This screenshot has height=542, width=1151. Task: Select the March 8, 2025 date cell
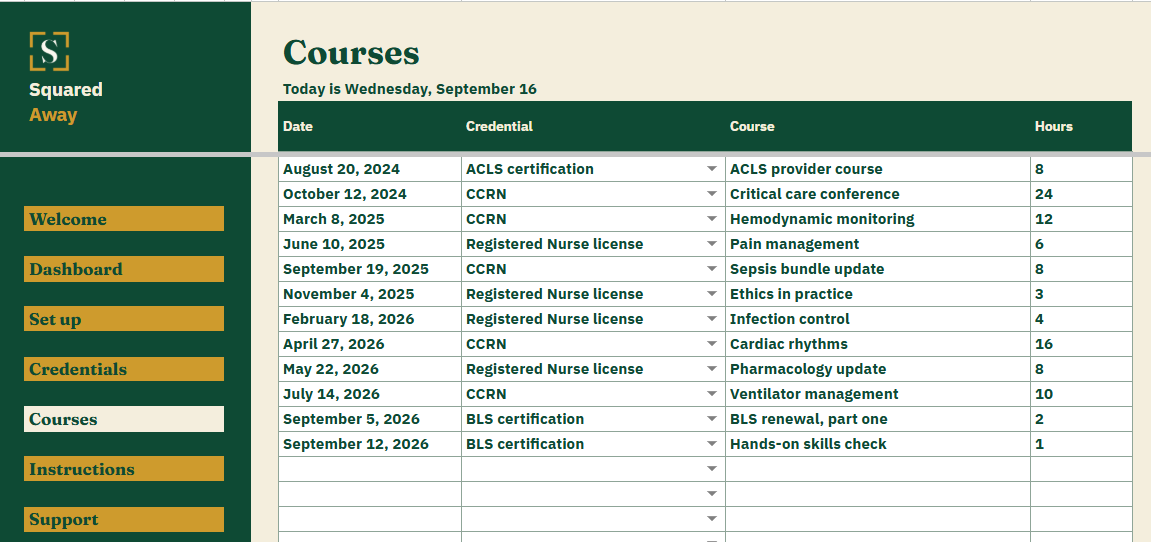370,219
